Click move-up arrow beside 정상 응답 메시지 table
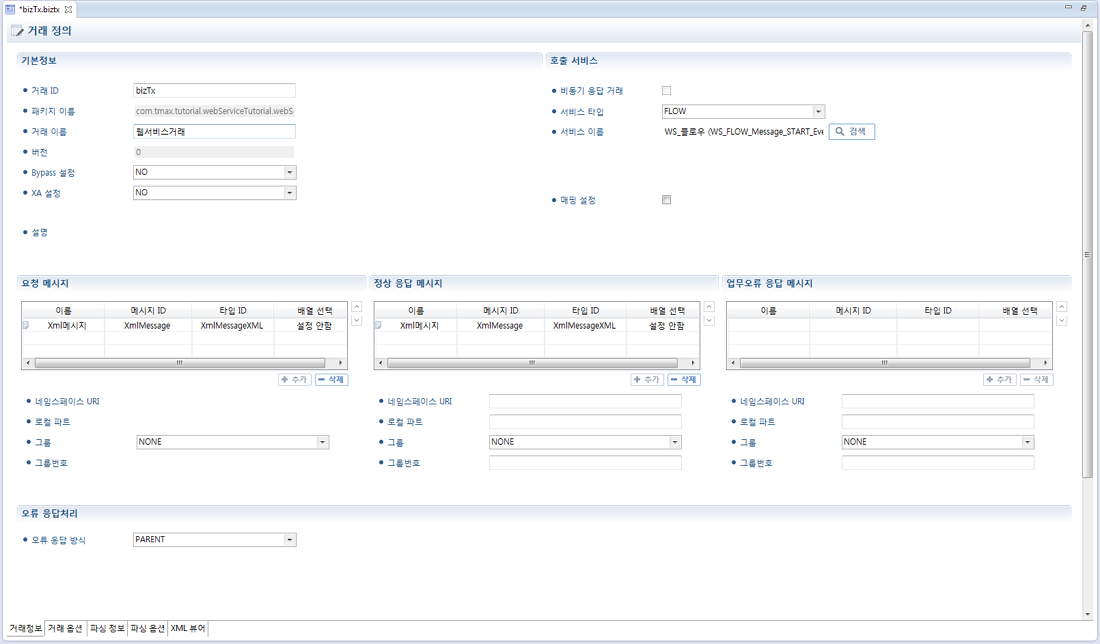The width and height of the screenshot is (1100, 644). pyautogui.click(x=709, y=307)
